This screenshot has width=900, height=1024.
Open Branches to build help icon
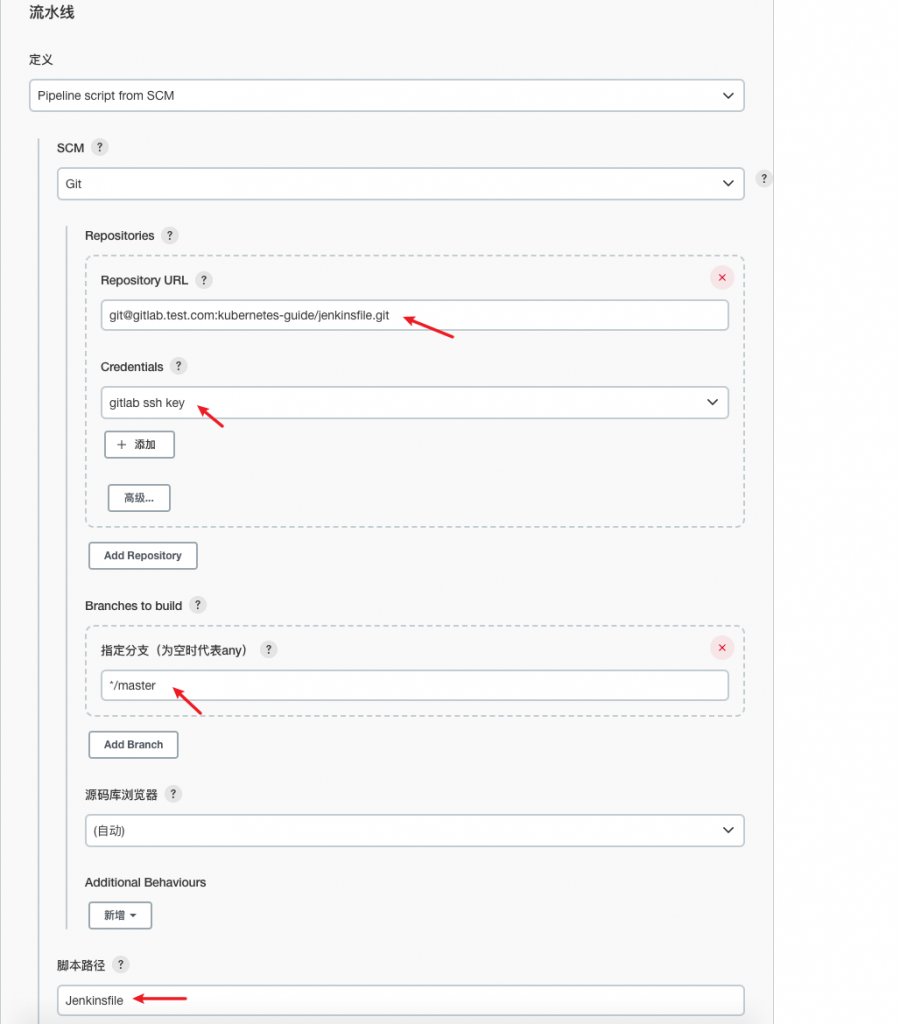[198, 605]
